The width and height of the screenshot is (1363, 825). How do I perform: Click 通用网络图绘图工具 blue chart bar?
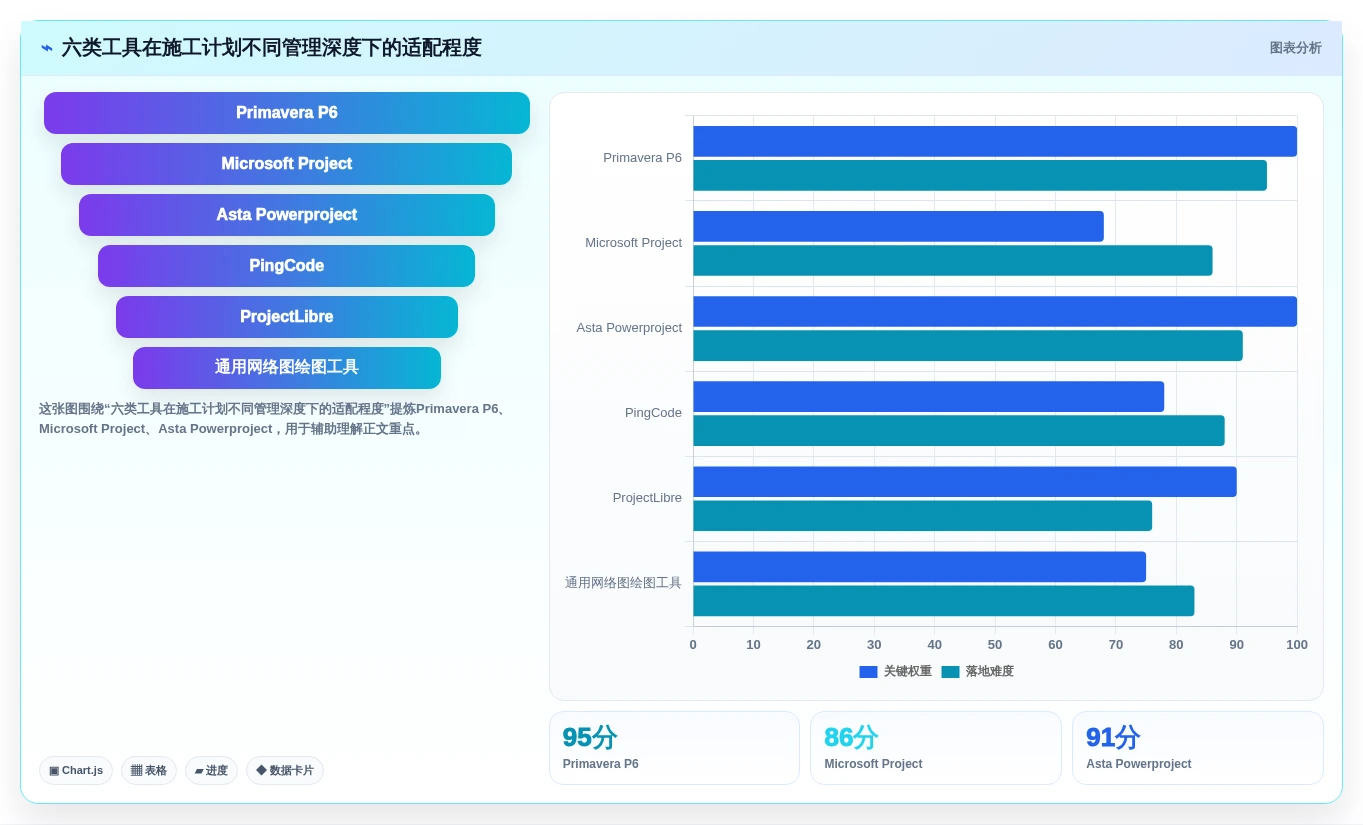coord(920,566)
